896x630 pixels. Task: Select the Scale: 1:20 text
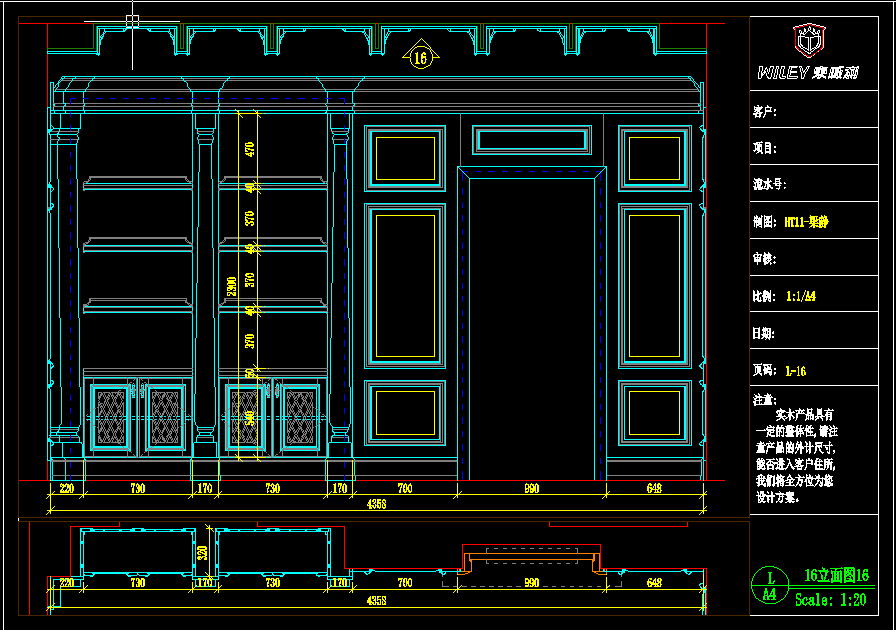830,600
